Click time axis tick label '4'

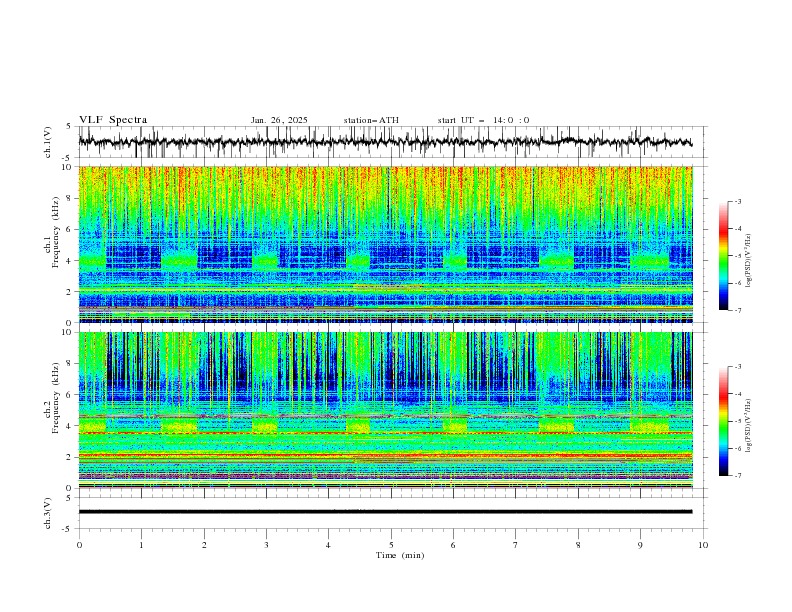328,545
